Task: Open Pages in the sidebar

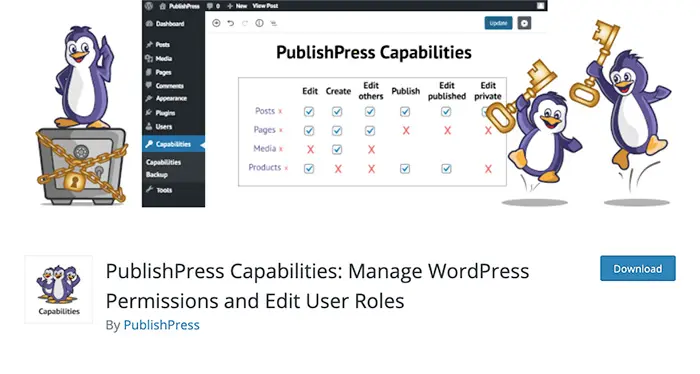Action: tap(158, 72)
